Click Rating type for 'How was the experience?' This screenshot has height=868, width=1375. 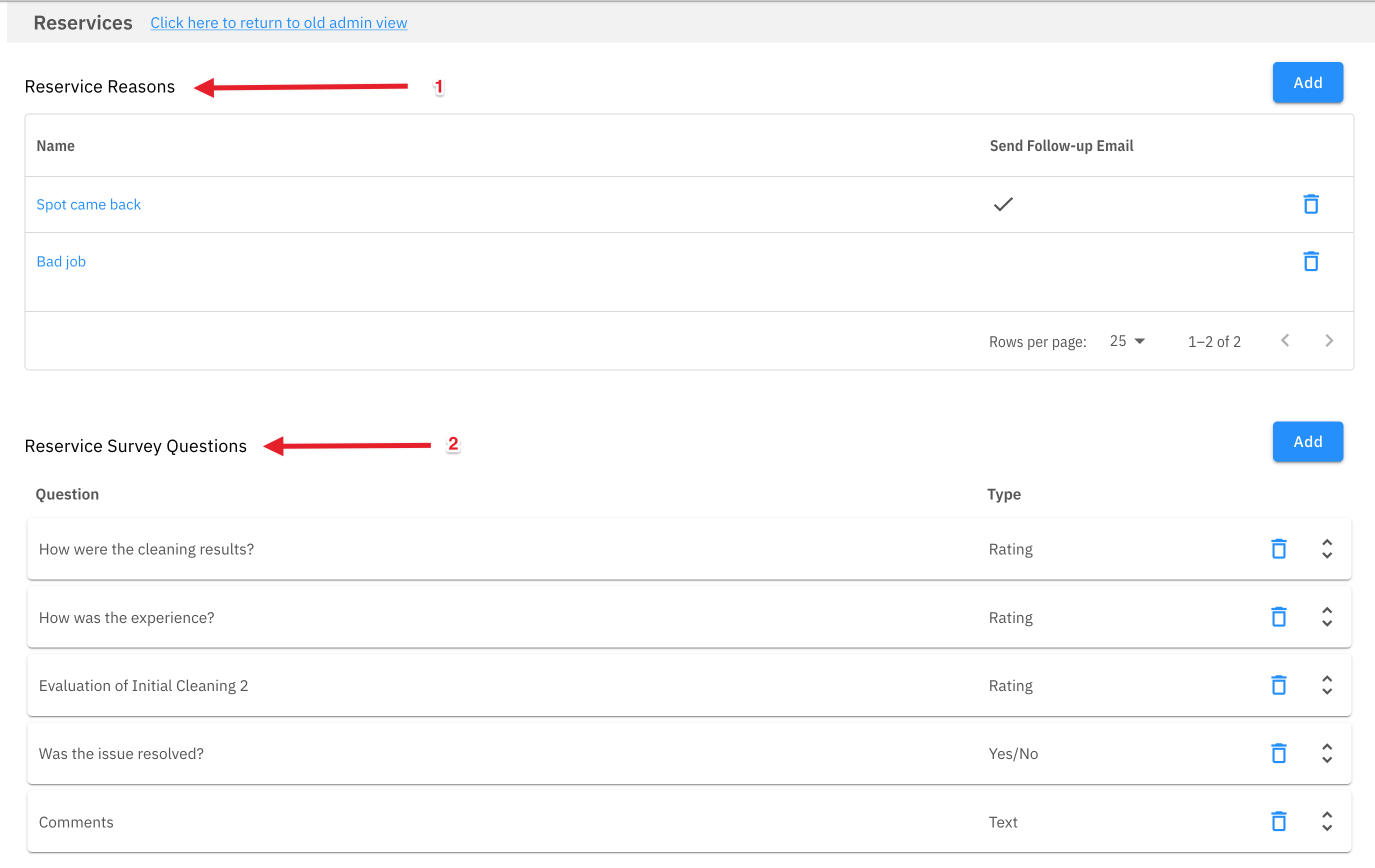pyautogui.click(x=1010, y=618)
